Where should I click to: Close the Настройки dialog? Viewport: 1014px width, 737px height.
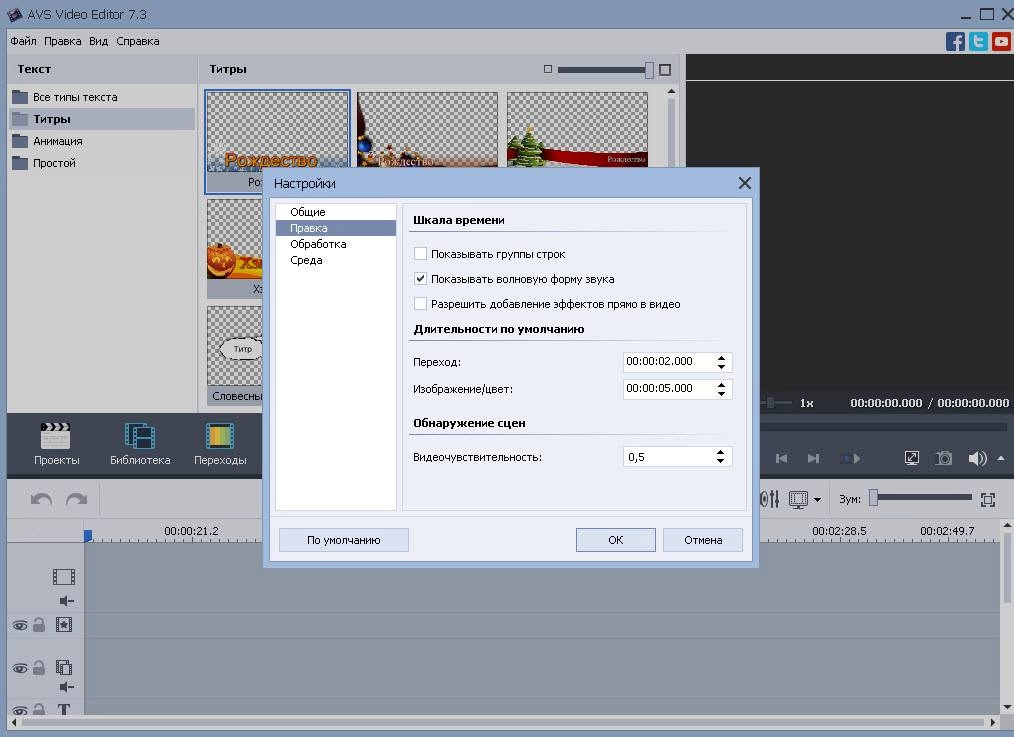[744, 184]
